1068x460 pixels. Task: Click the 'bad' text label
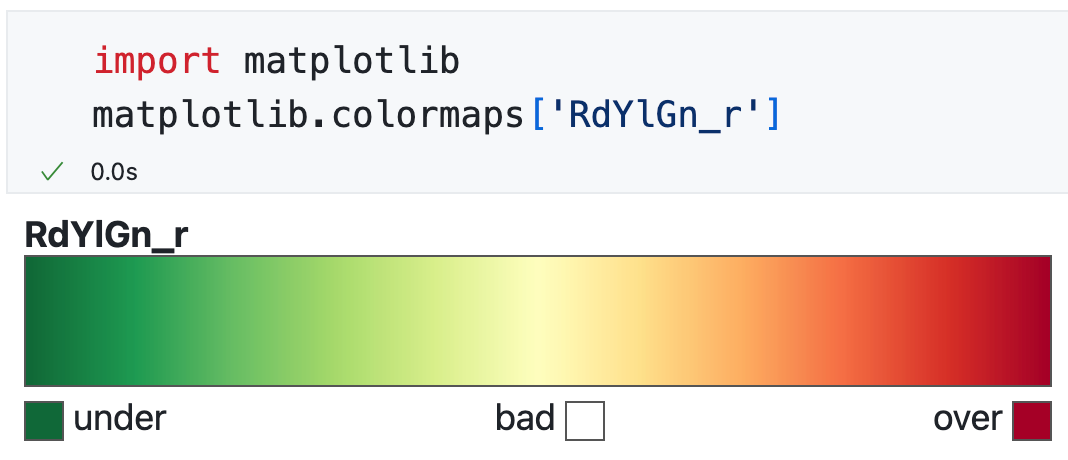point(525,418)
